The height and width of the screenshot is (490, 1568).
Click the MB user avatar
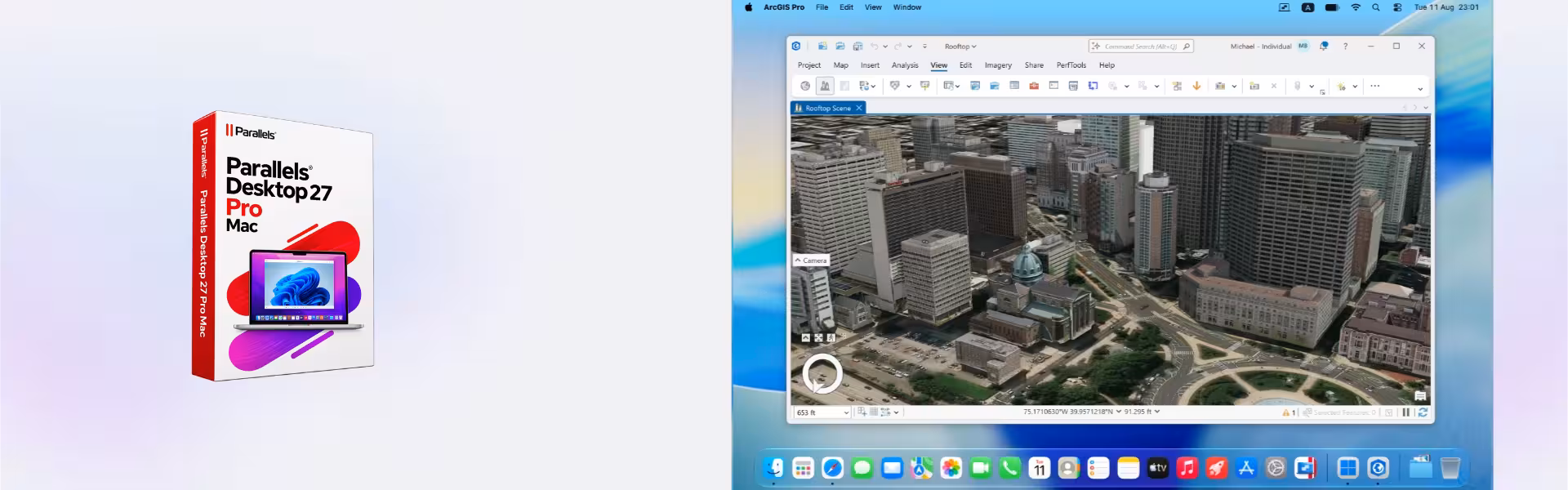tap(1303, 47)
